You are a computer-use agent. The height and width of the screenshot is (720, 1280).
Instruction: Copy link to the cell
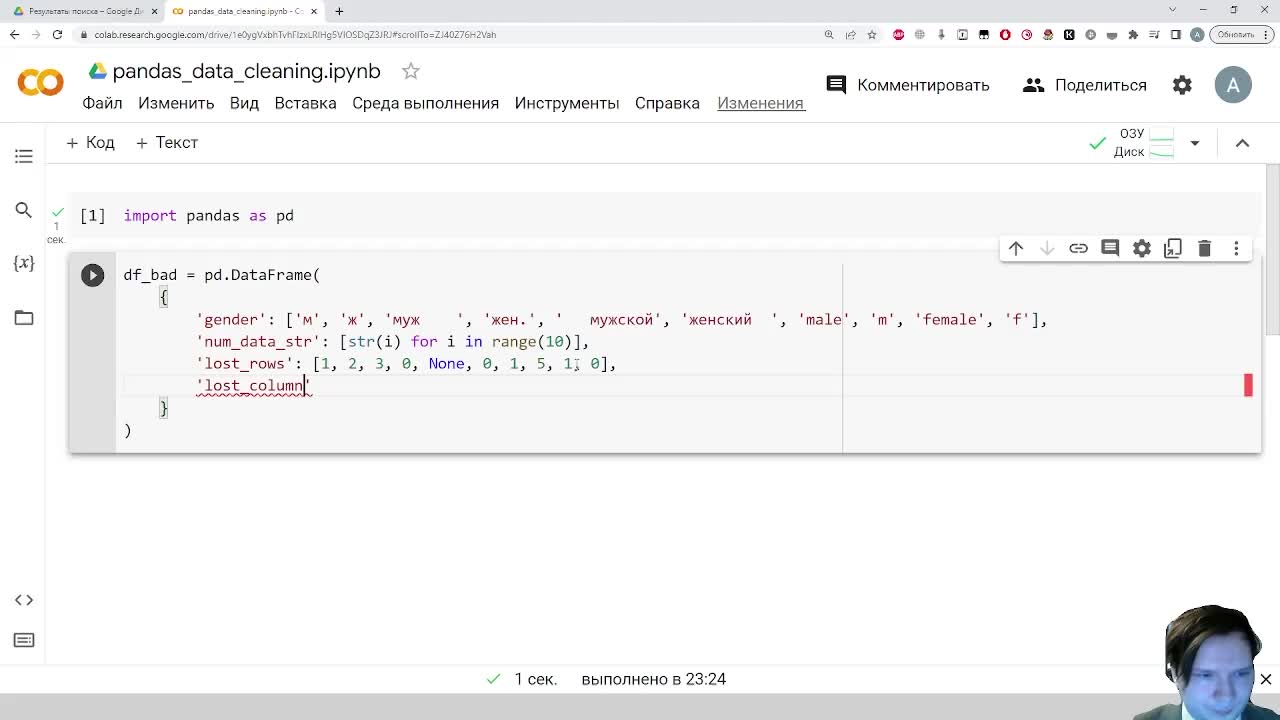point(1078,248)
